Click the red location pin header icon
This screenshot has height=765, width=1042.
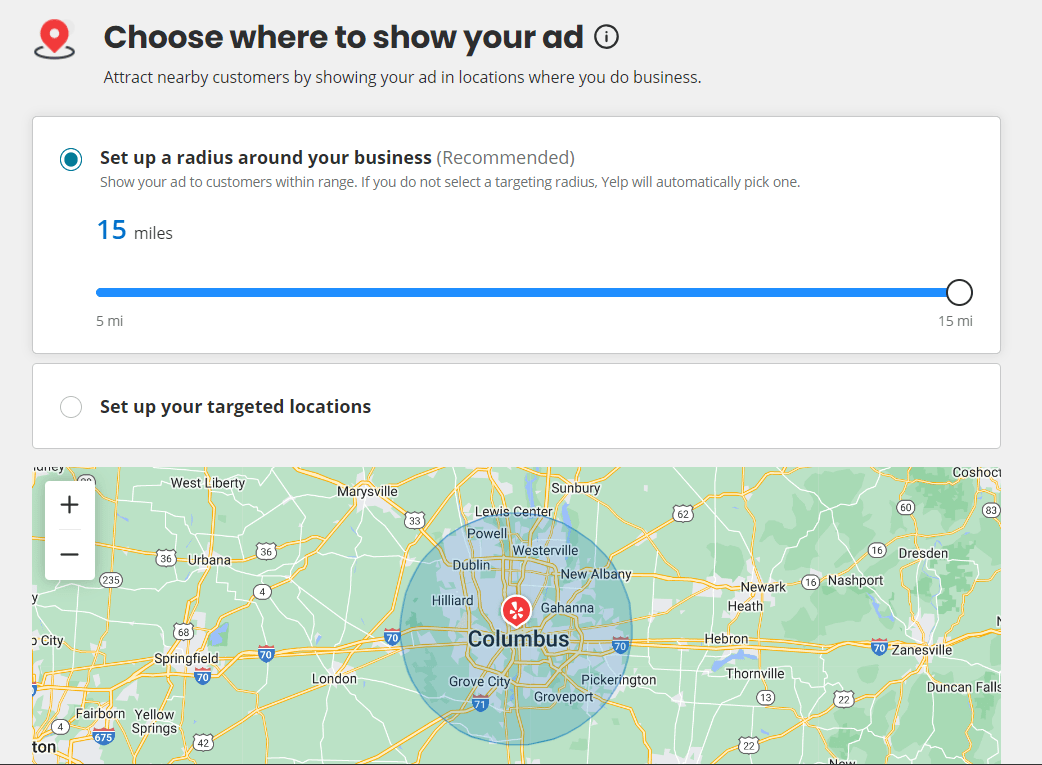pyautogui.click(x=54, y=39)
